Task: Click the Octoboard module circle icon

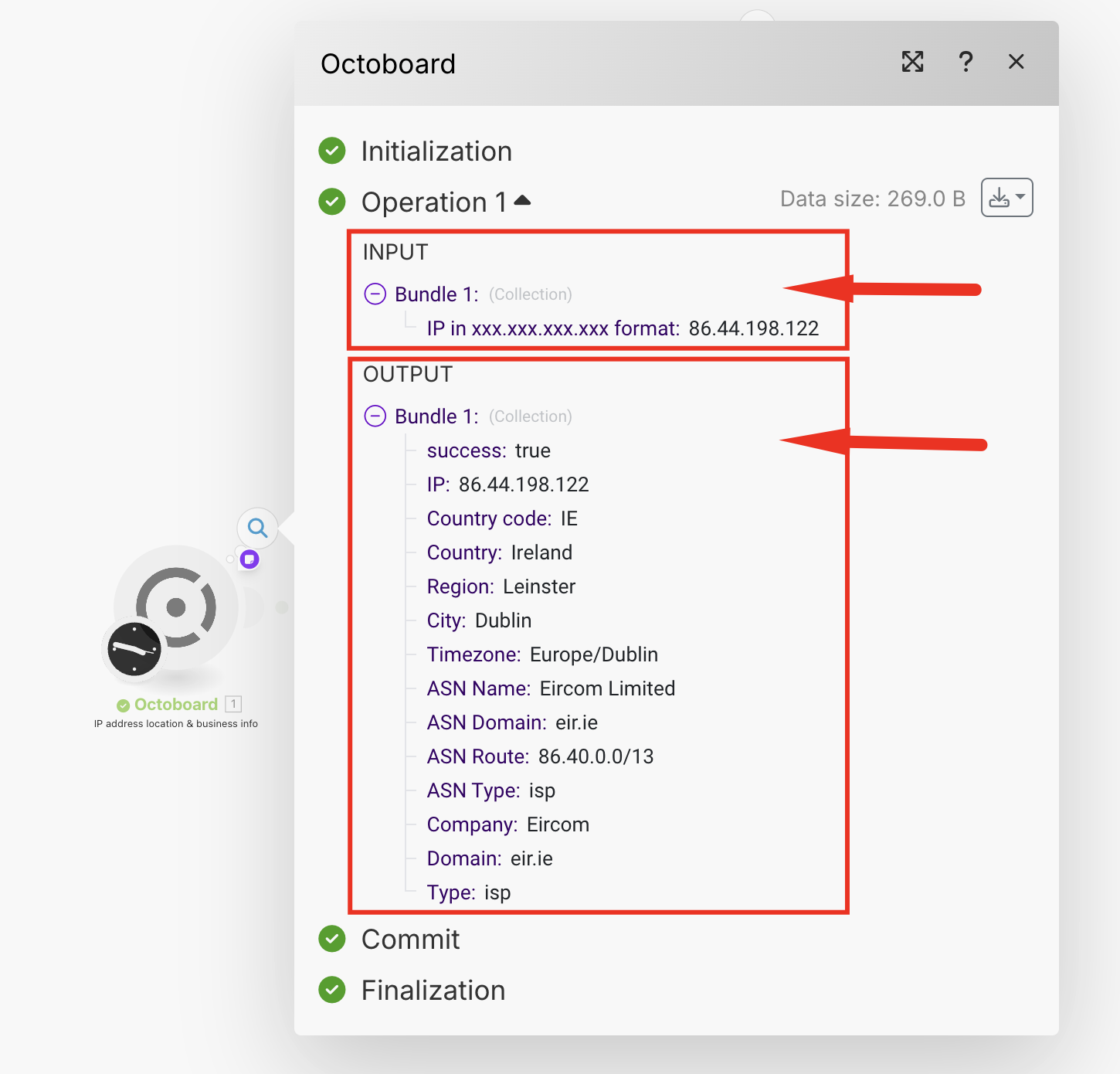Action: [176, 607]
